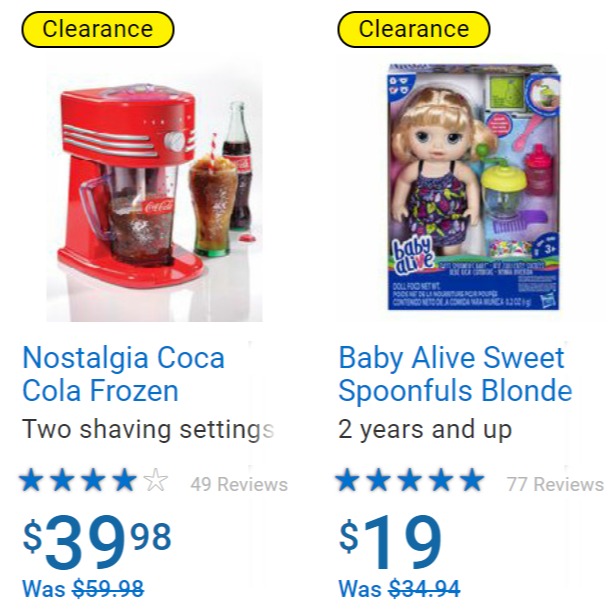Click the fifth star of Baby Alive rating
The height and width of the screenshot is (613, 611).
tap(472, 480)
